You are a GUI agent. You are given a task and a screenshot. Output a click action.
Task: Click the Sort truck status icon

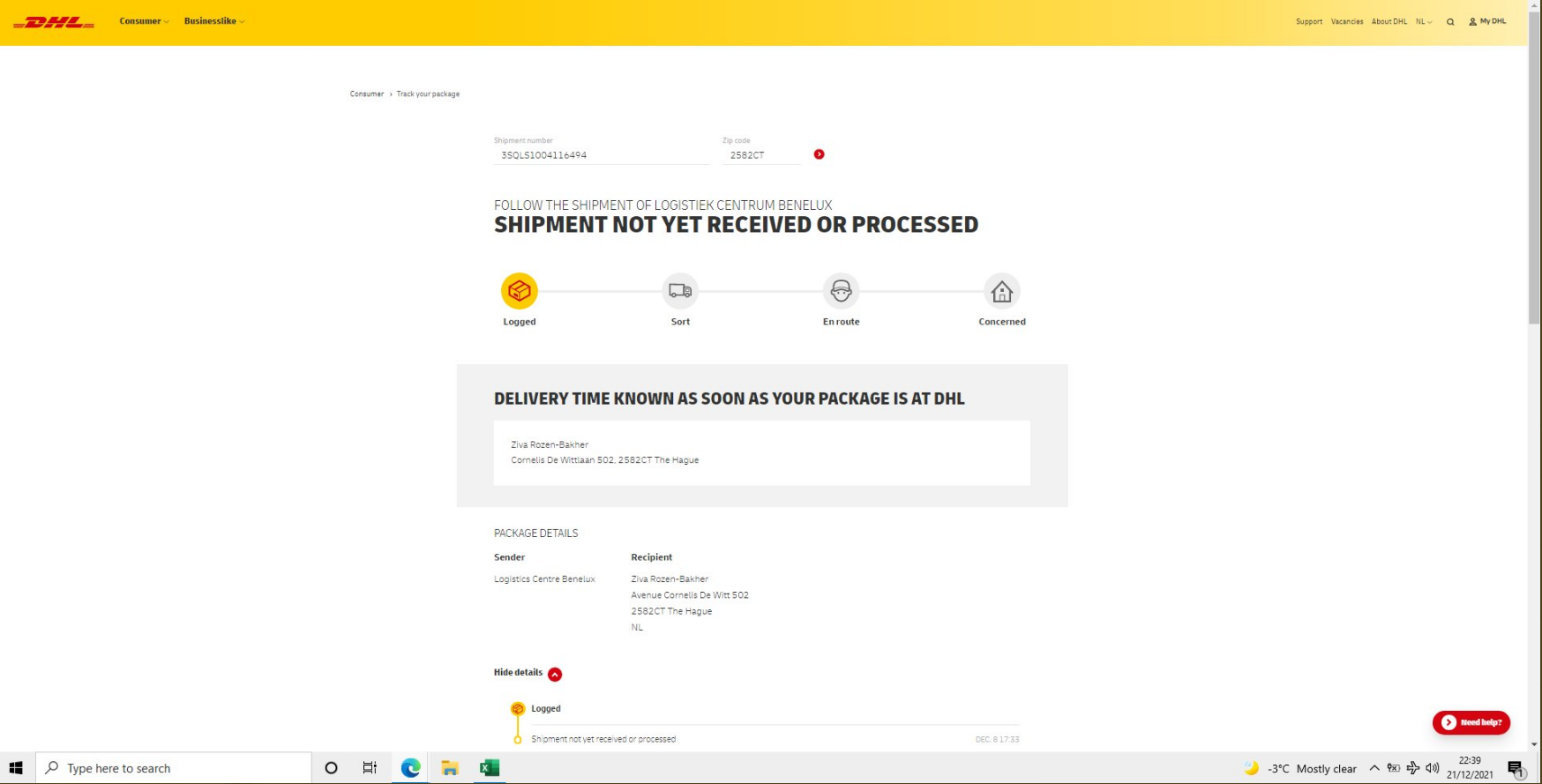680,291
